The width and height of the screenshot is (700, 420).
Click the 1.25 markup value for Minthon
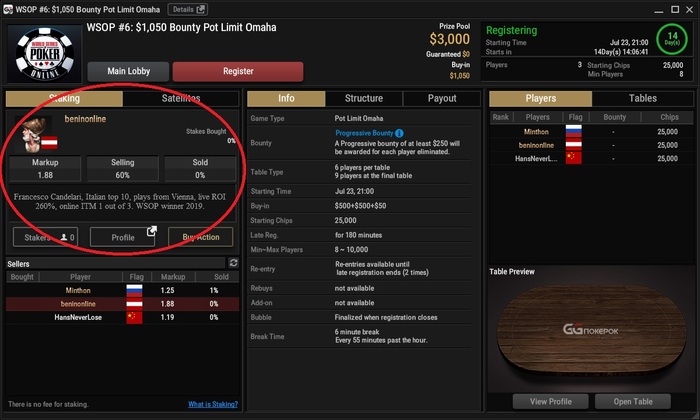[x=167, y=291]
